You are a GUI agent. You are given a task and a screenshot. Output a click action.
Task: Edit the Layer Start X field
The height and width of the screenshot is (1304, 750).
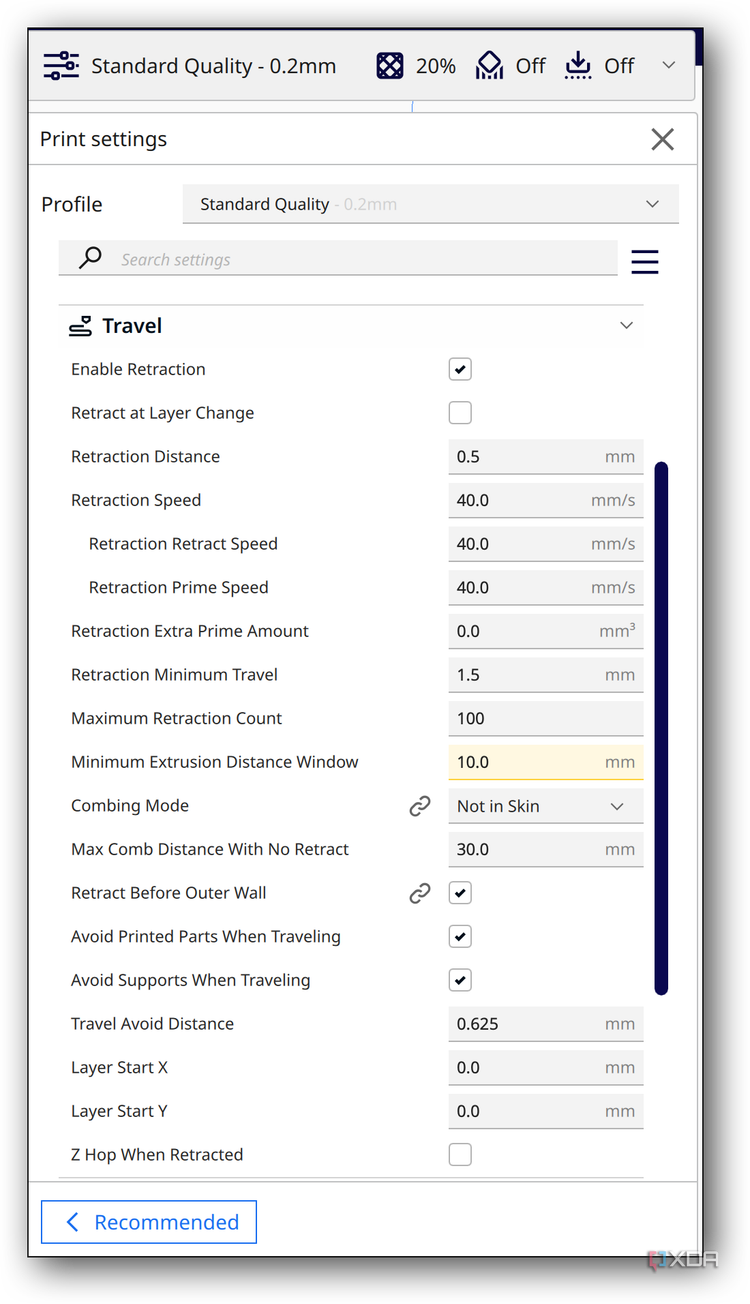tap(546, 1067)
